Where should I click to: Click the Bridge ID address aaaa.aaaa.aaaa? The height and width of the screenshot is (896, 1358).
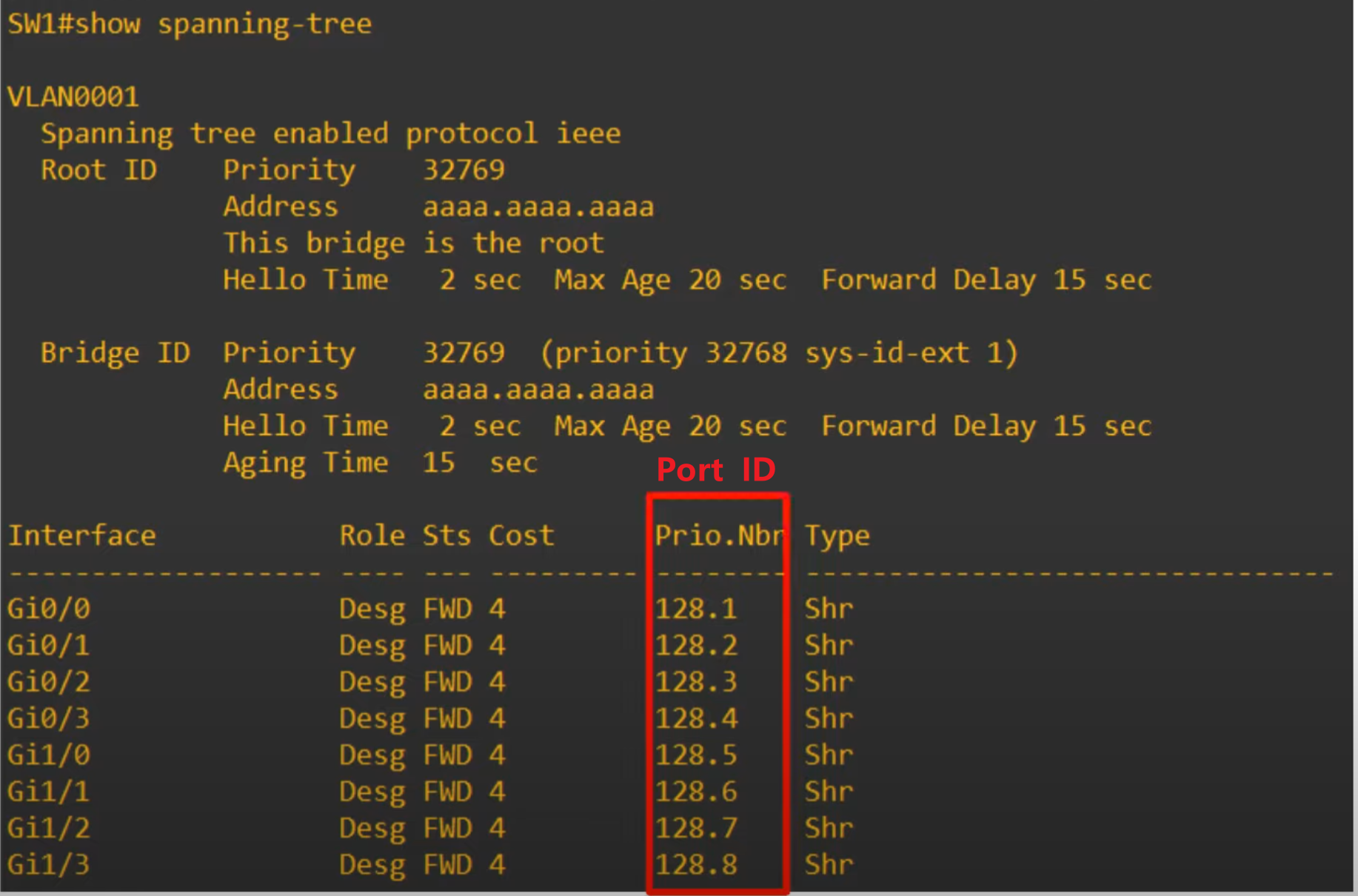coord(538,390)
